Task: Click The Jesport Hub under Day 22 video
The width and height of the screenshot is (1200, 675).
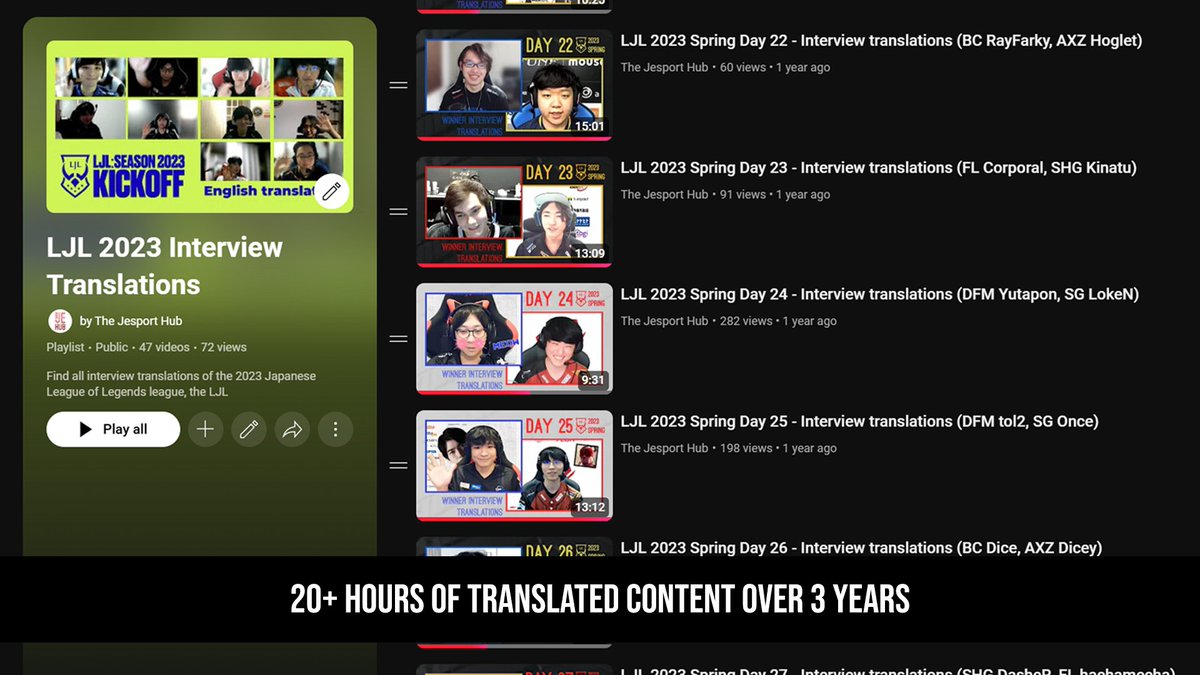Action: (x=664, y=67)
